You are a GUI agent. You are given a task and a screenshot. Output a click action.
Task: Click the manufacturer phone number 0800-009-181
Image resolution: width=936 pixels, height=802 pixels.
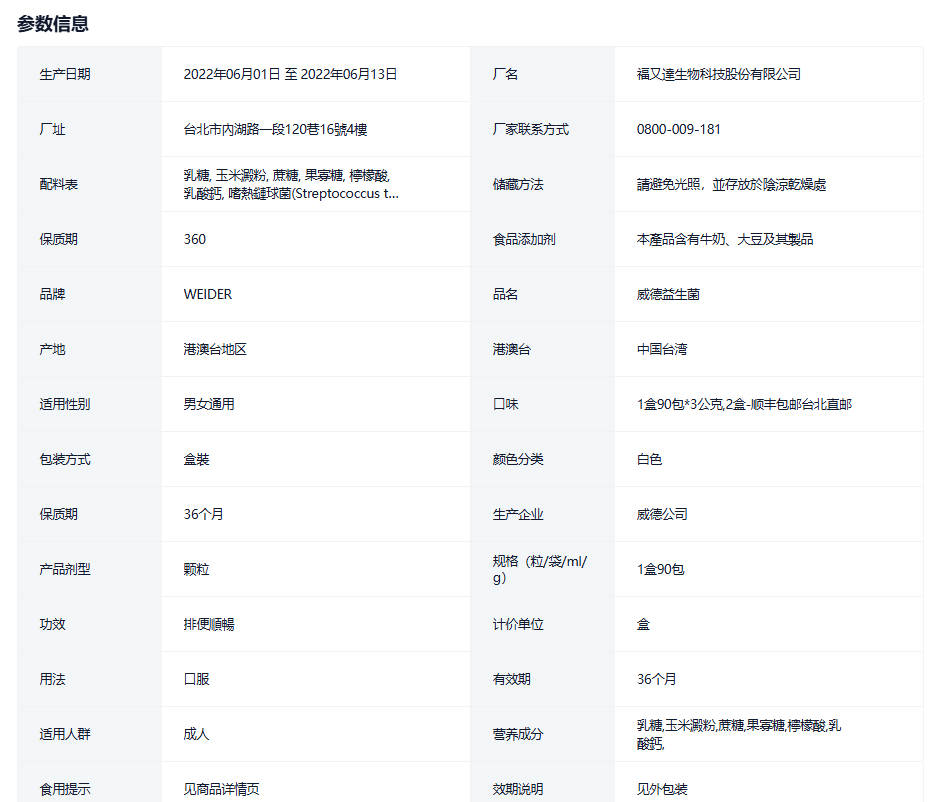click(678, 129)
